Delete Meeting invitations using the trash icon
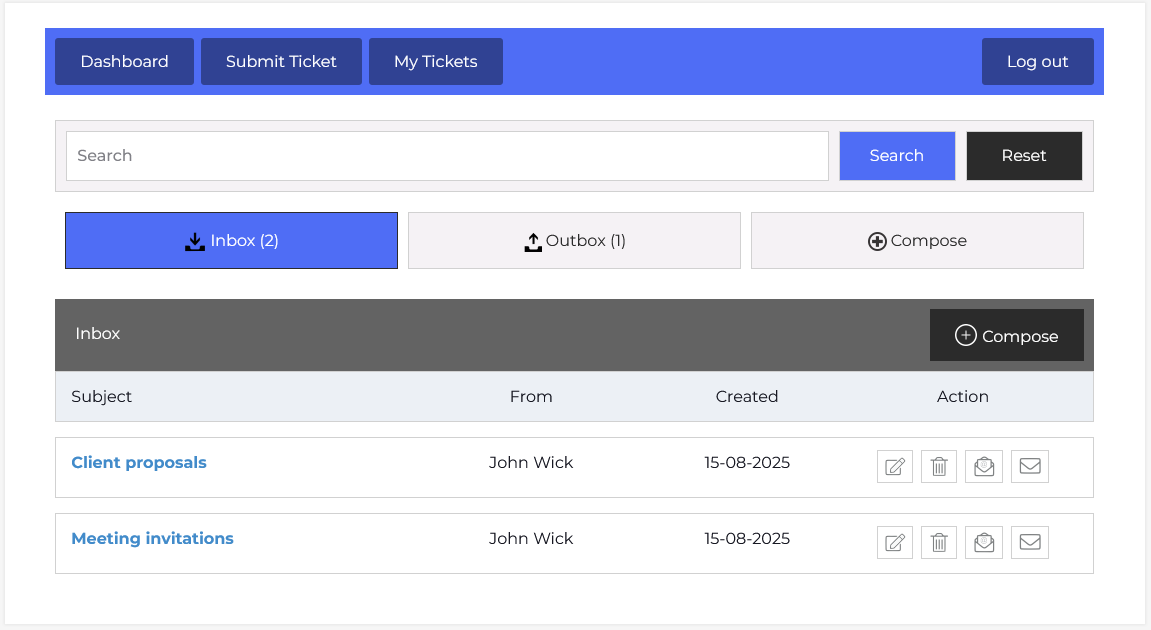 click(939, 542)
